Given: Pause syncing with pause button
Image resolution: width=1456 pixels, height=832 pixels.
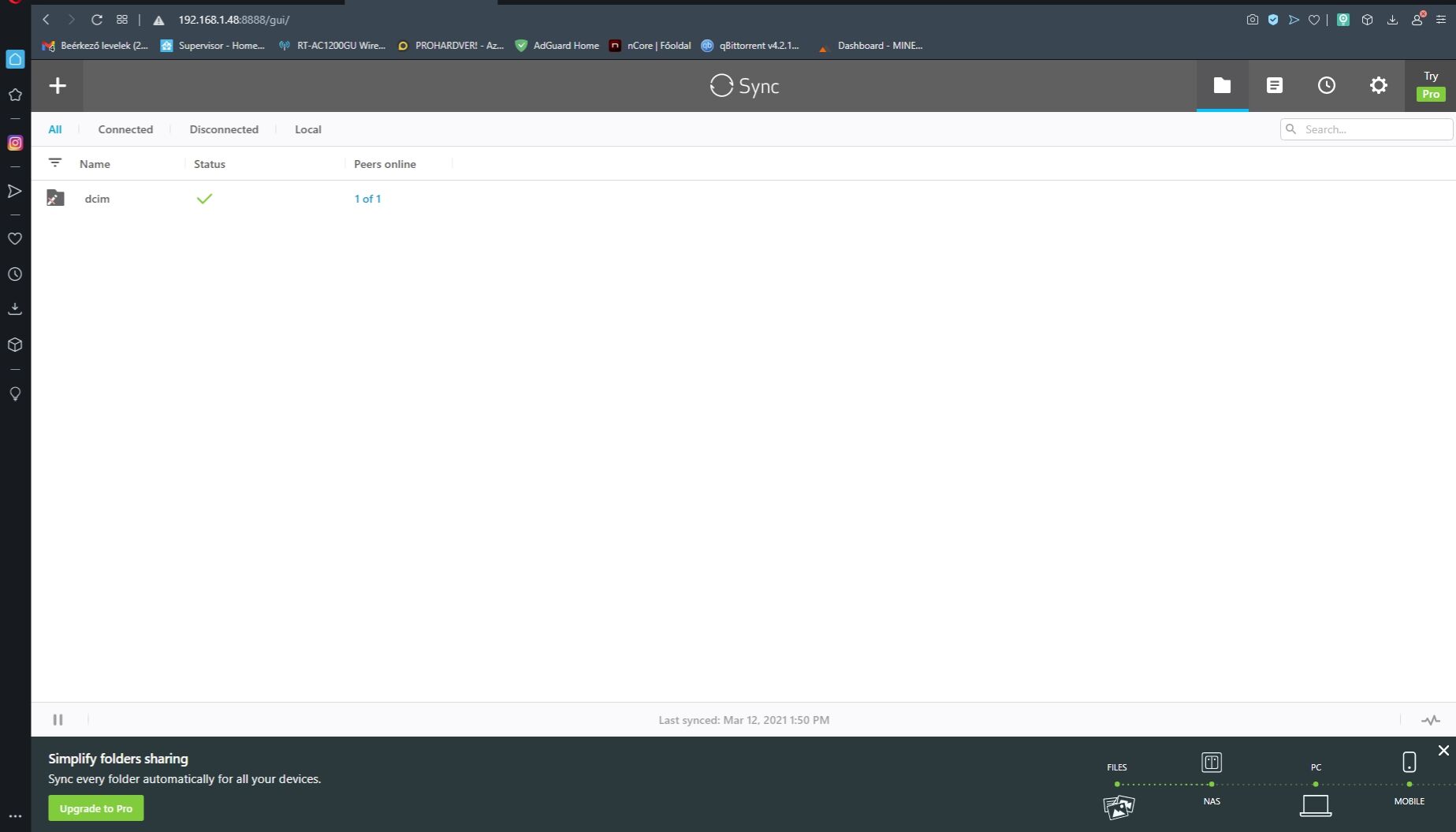Looking at the screenshot, I should pos(58,719).
